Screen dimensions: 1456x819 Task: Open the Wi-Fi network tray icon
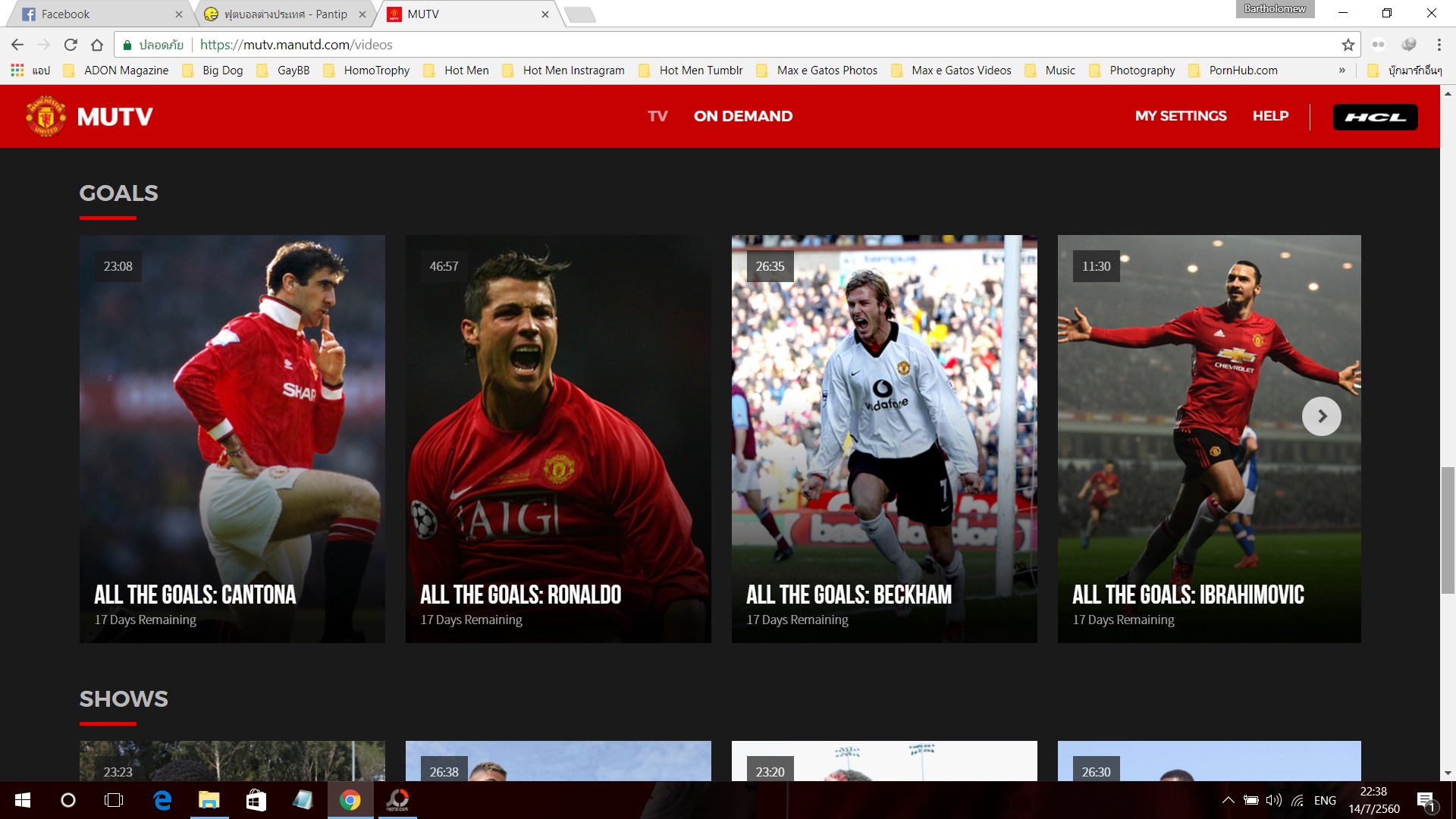click(x=1298, y=800)
